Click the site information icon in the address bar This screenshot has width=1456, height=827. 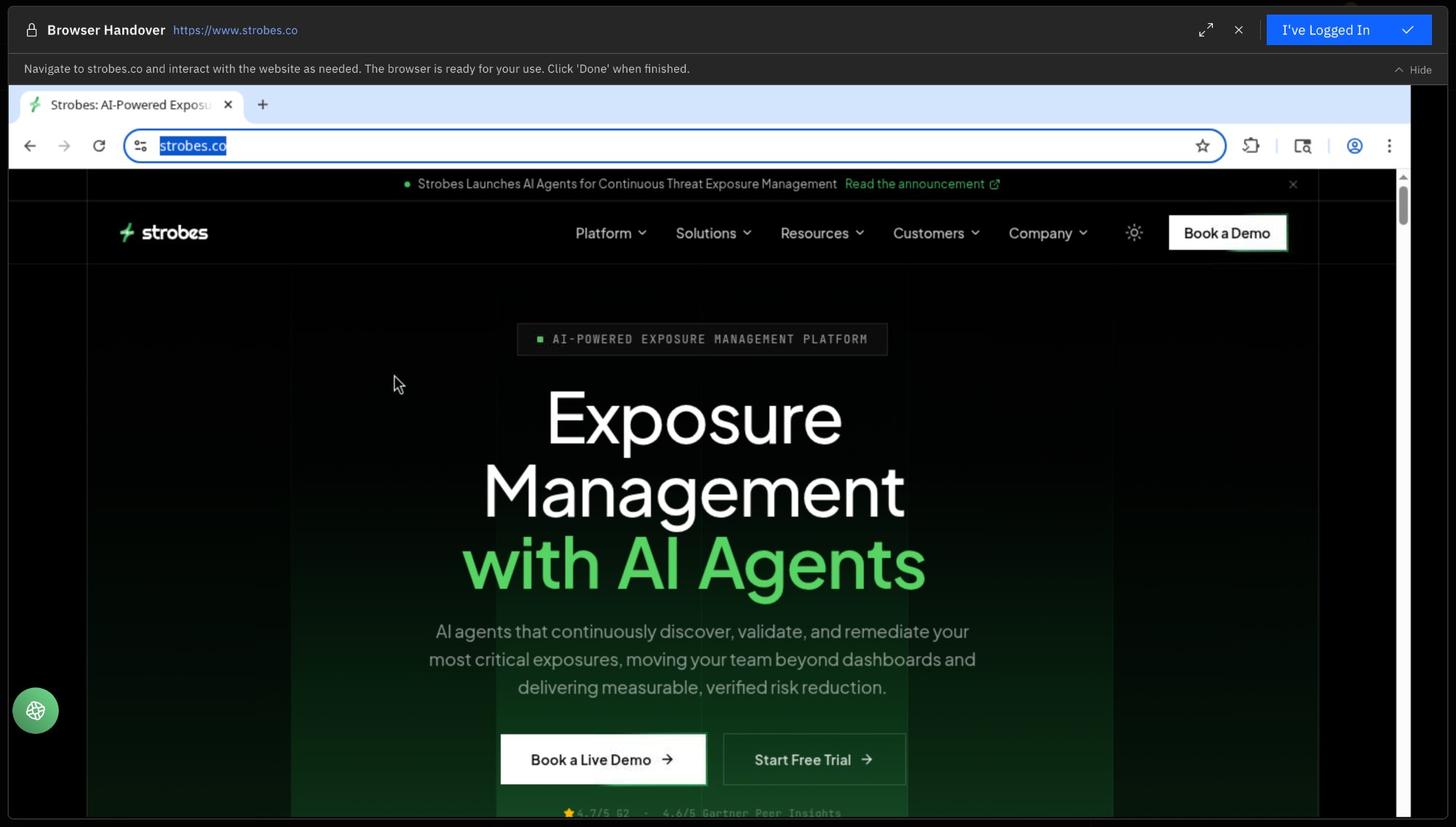(x=141, y=146)
